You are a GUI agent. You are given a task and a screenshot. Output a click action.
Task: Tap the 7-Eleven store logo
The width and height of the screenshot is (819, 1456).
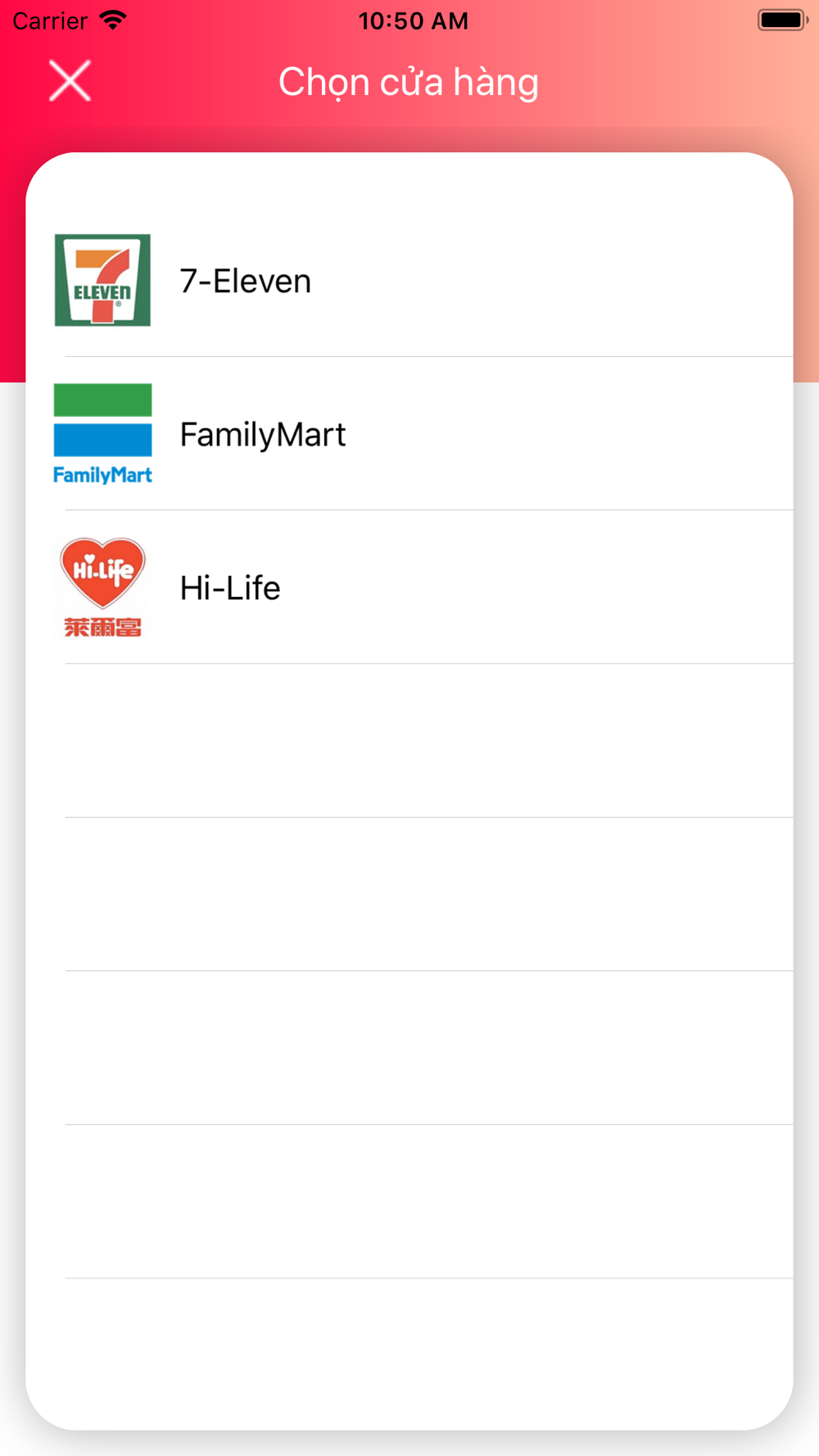tap(102, 280)
